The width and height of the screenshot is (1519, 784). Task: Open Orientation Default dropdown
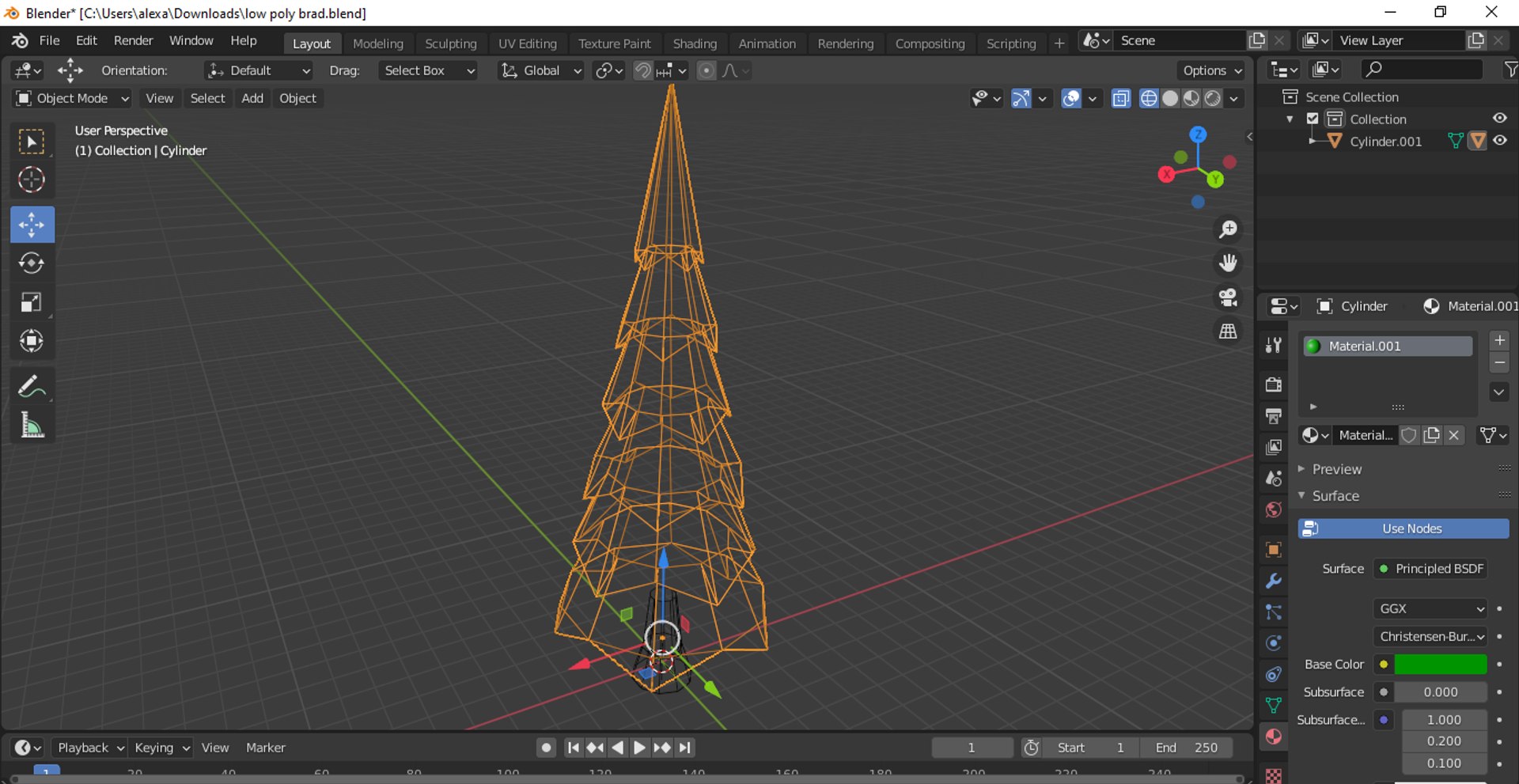click(x=258, y=70)
